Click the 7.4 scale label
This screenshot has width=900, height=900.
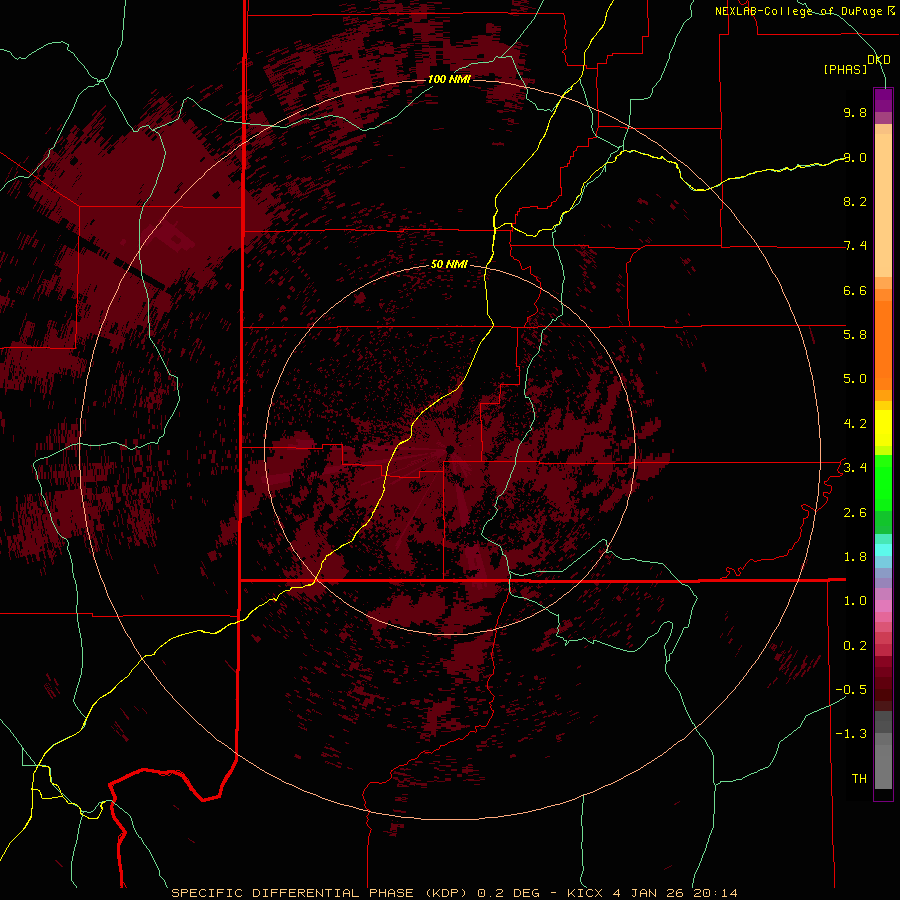[x=855, y=246]
